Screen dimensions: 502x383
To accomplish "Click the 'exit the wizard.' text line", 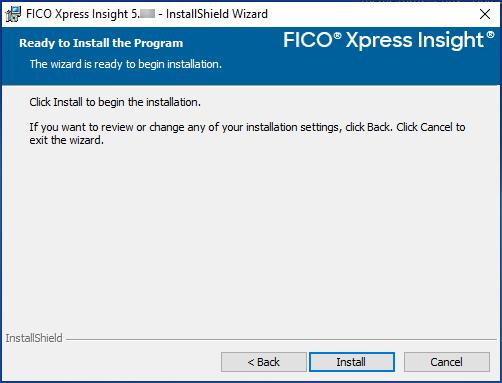I will (66, 140).
